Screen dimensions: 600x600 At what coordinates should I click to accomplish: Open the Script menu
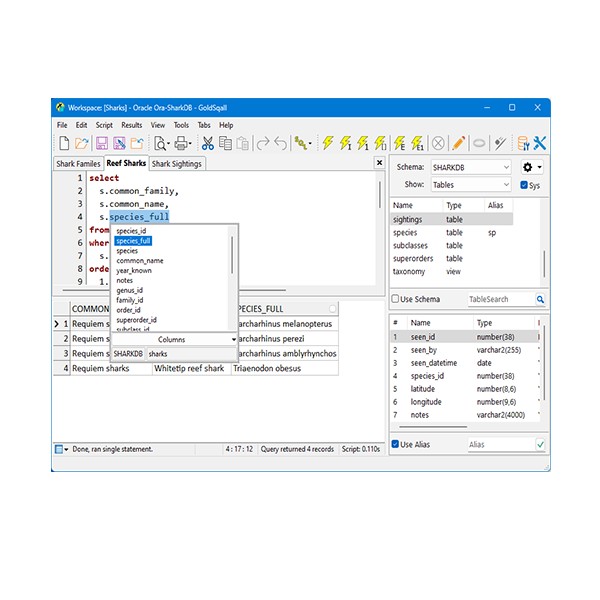click(x=104, y=125)
